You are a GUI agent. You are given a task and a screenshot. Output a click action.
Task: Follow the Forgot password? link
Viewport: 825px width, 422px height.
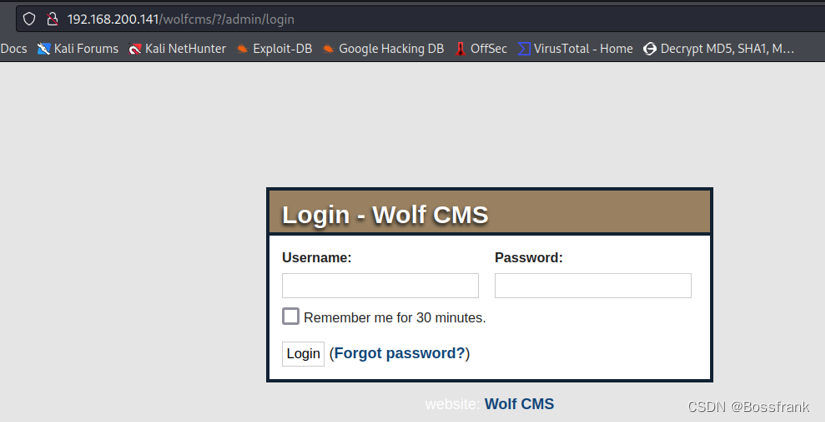point(400,353)
